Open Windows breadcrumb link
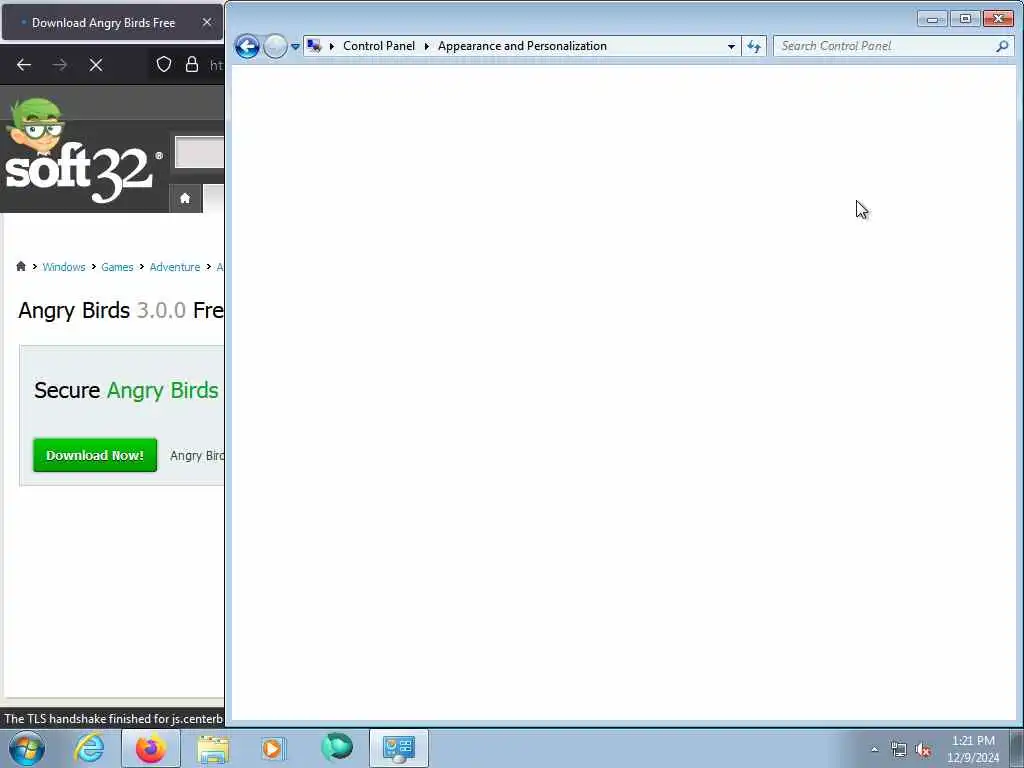 pyautogui.click(x=64, y=267)
